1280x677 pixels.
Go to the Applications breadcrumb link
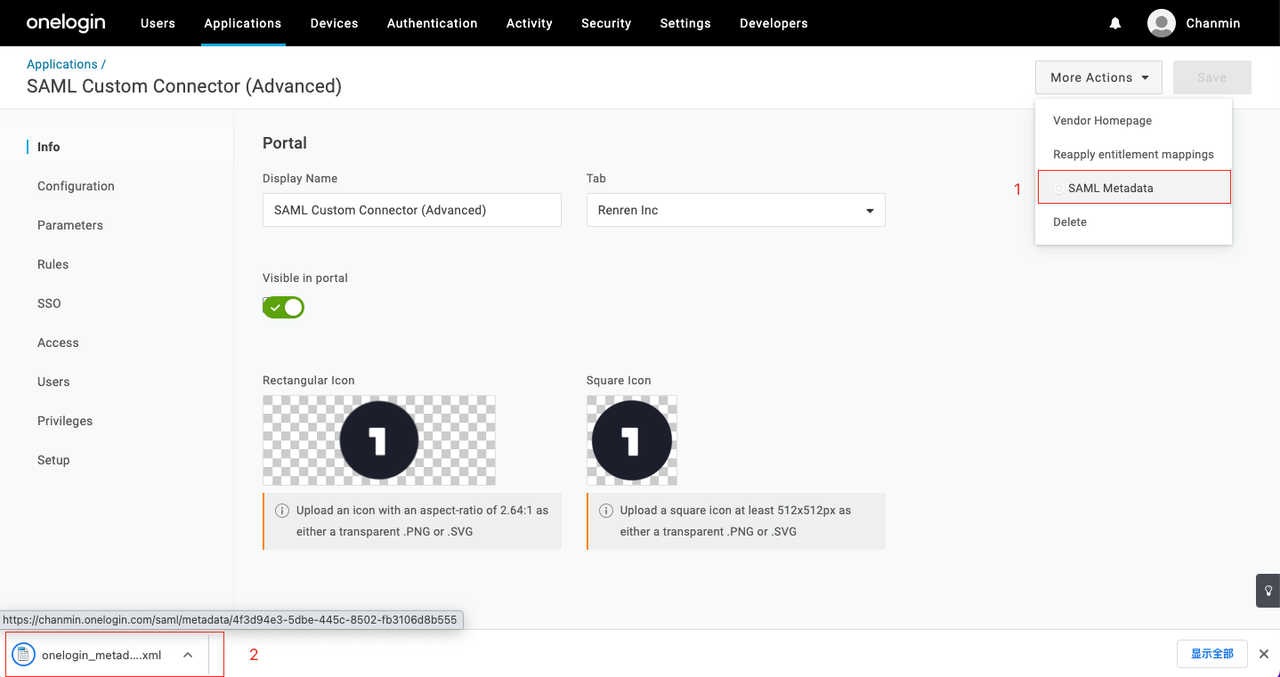click(x=62, y=64)
